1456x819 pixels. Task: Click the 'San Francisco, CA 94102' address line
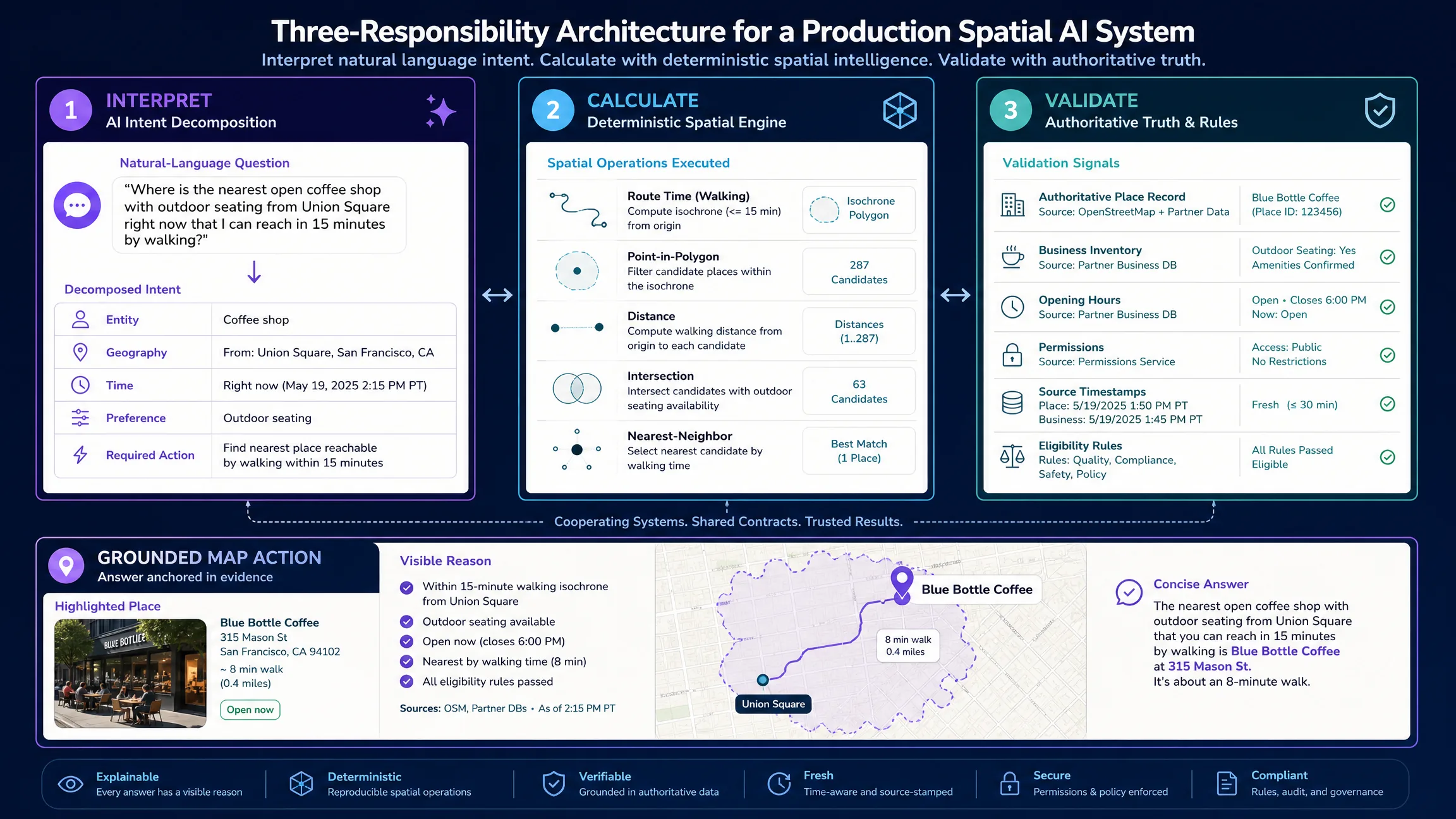[280, 652]
